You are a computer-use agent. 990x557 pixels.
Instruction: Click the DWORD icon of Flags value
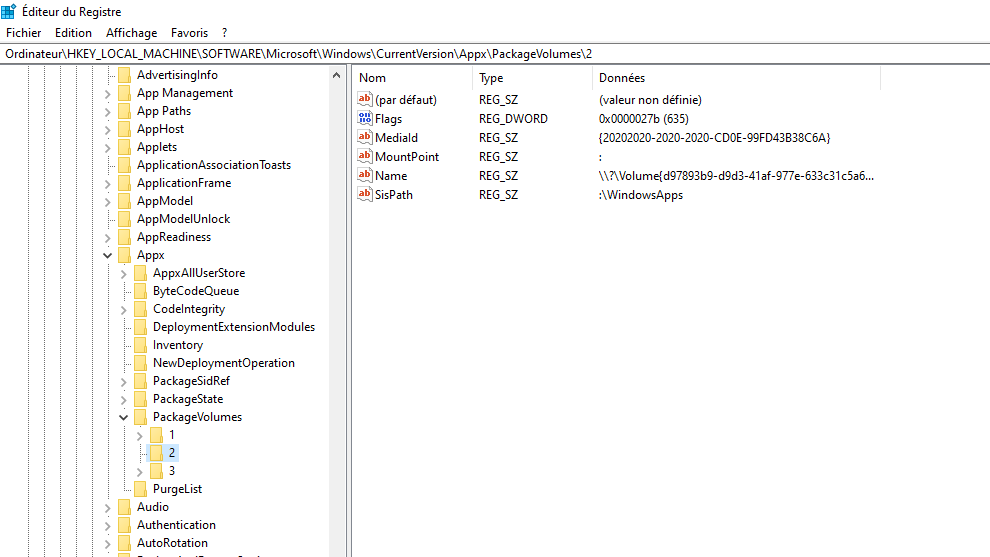point(364,118)
